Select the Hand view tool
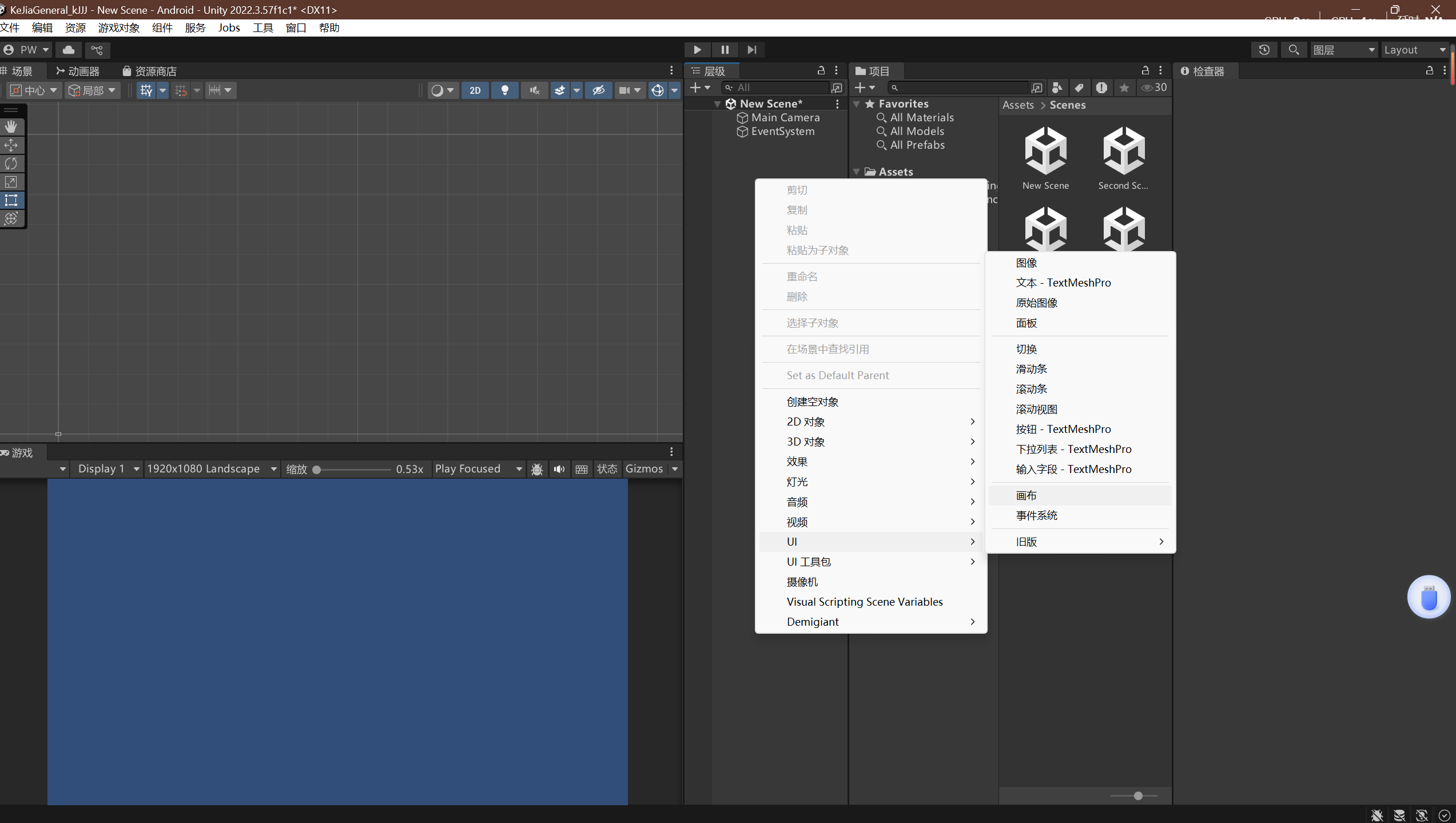Viewport: 1456px width, 823px height. tap(11, 126)
